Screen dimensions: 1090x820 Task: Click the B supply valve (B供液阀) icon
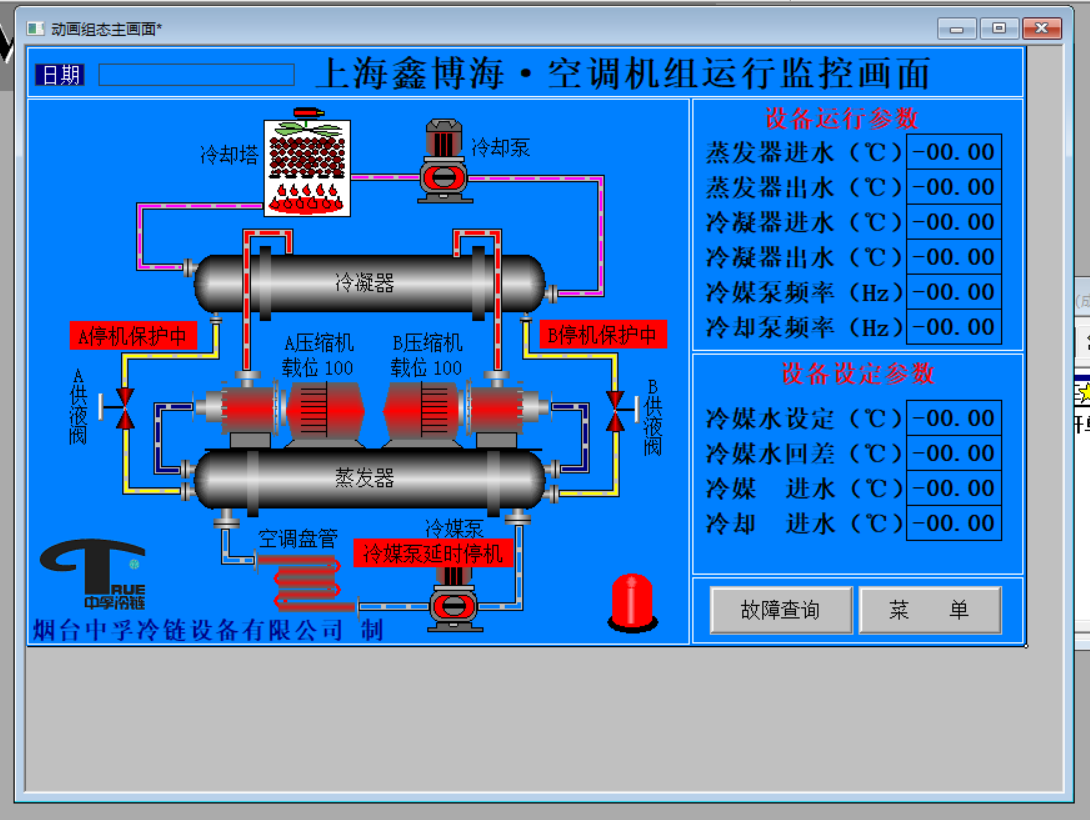pos(617,411)
